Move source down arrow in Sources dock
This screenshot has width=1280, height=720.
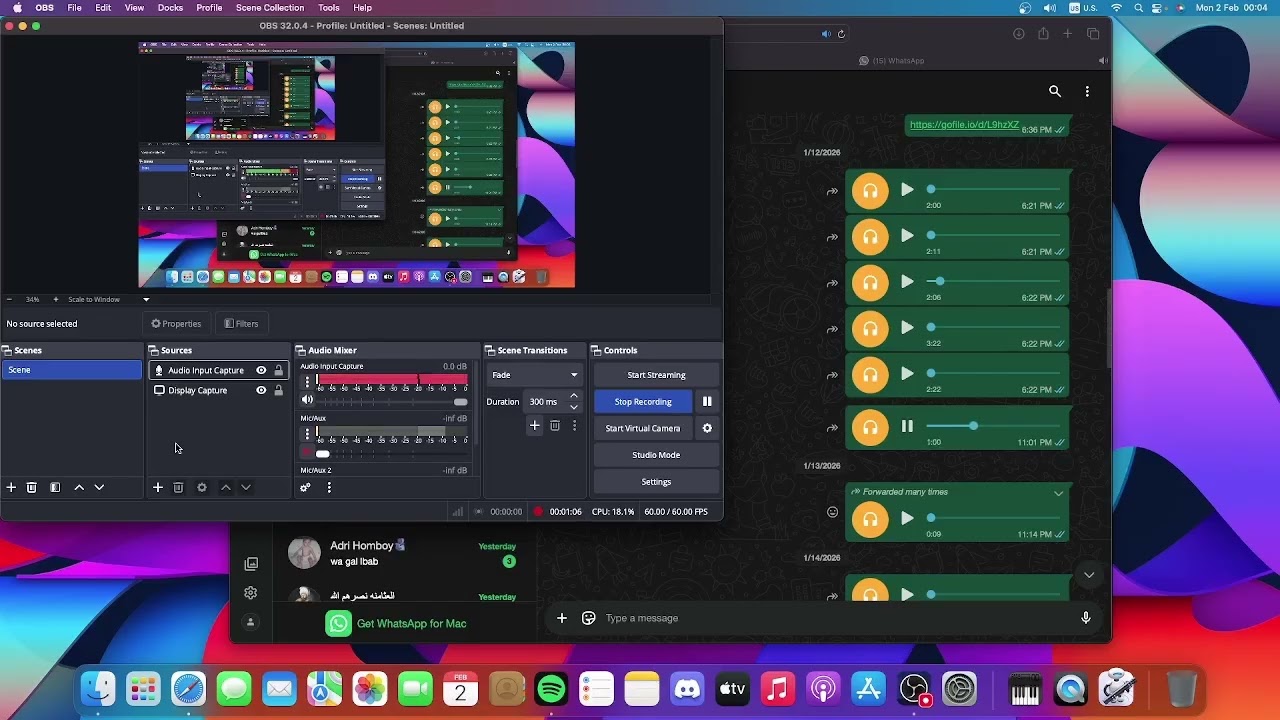tap(246, 487)
